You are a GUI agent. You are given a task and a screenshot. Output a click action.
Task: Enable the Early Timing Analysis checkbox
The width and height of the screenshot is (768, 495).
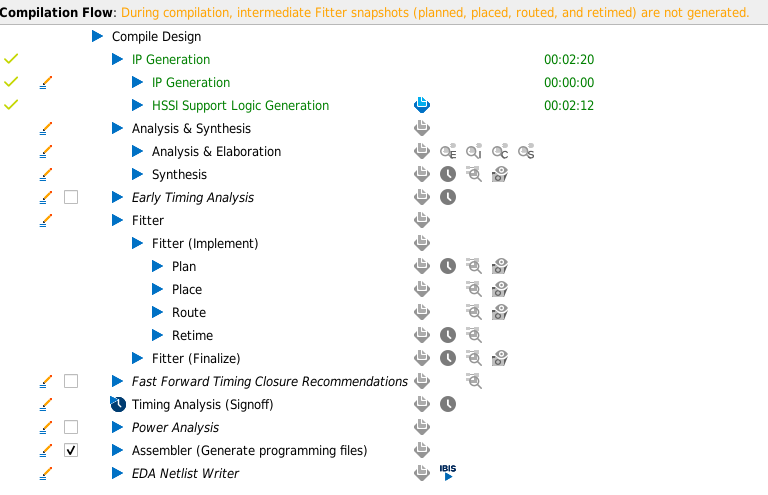point(71,197)
